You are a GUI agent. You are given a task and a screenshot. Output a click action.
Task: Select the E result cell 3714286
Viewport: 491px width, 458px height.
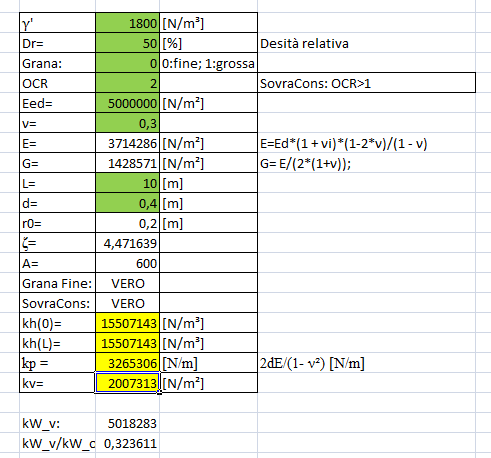[x=127, y=143]
